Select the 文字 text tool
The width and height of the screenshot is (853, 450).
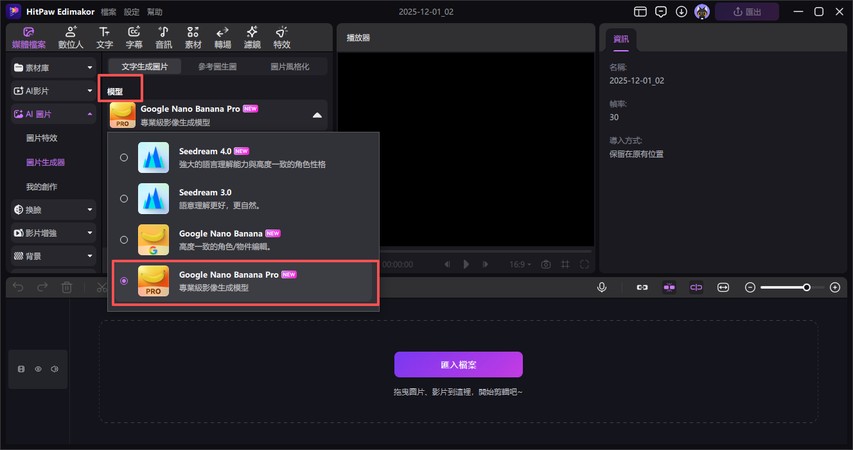pyautogui.click(x=104, y=37)
